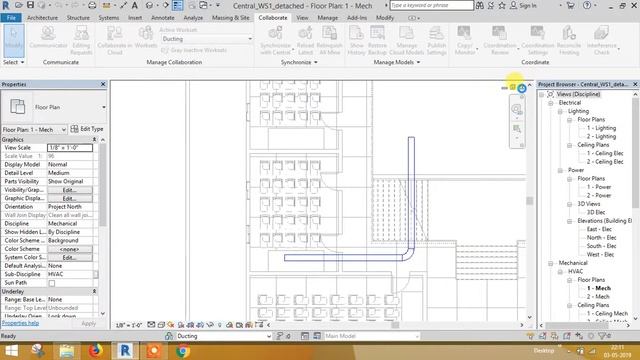Click the View Scale 1/8" = 1'-0" field

[70, 148]
